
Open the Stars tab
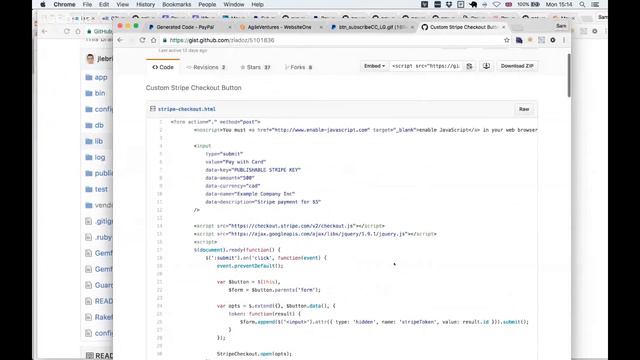pyautogui.click(x=255, y=67)
